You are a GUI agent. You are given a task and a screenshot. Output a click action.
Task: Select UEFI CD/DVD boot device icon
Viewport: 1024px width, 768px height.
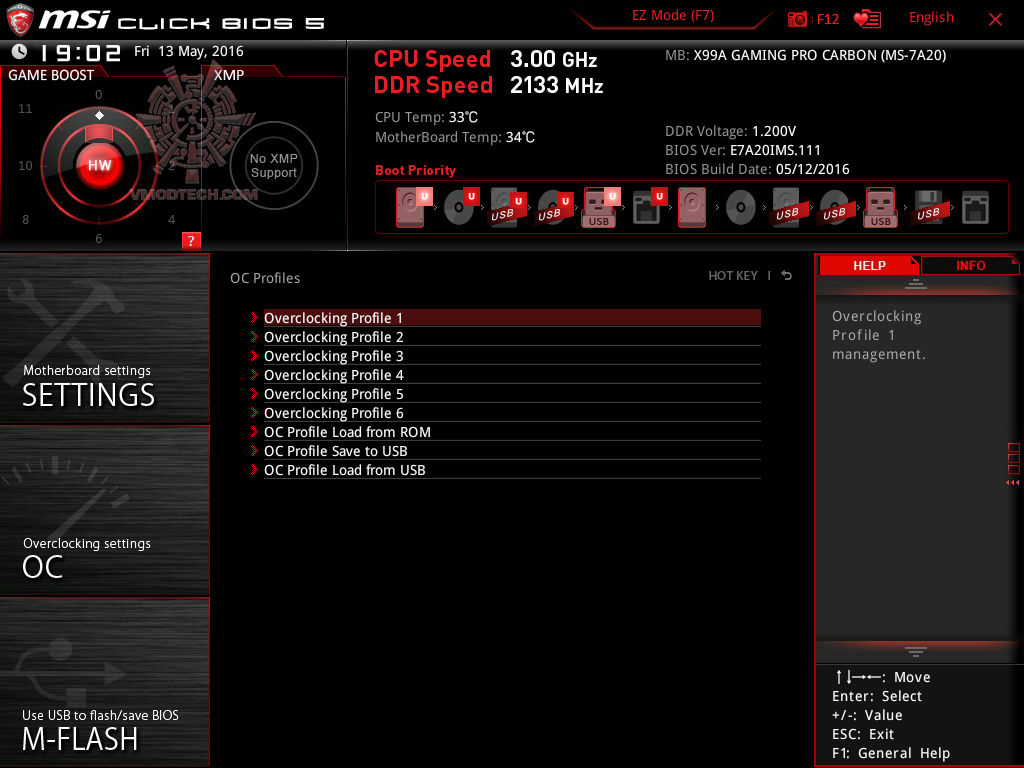461,207
